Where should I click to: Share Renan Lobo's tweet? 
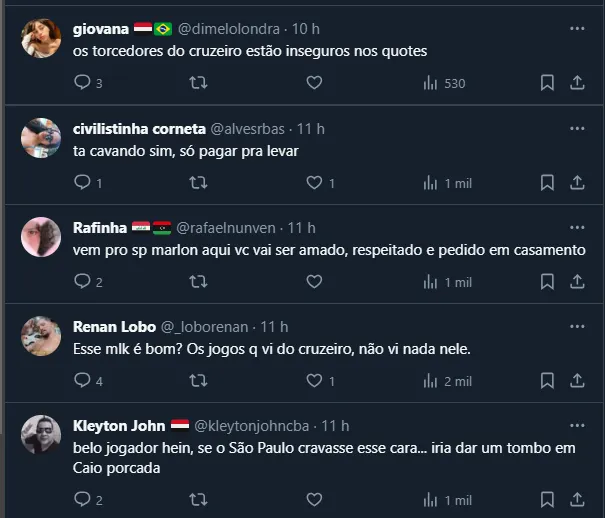pos(577,381)
